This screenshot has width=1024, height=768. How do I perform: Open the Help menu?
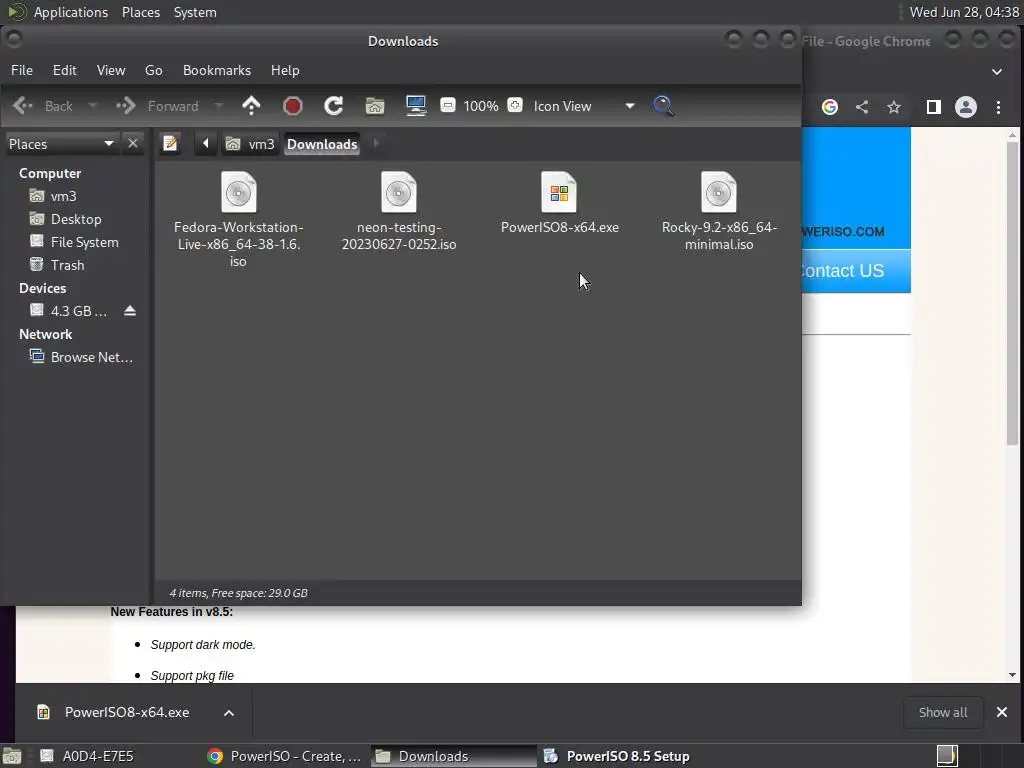285,70
